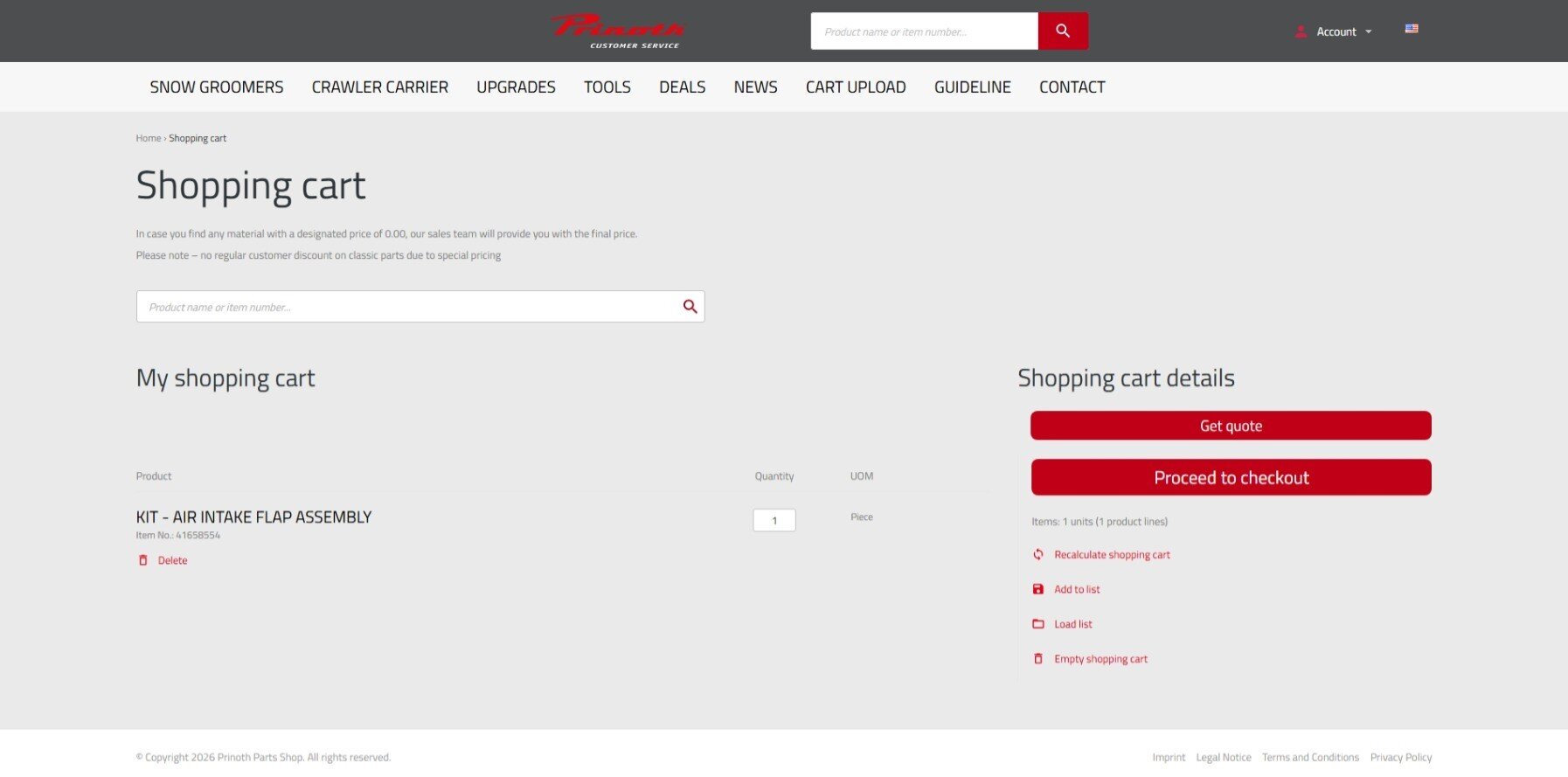Open the News page

coord(755,87)
